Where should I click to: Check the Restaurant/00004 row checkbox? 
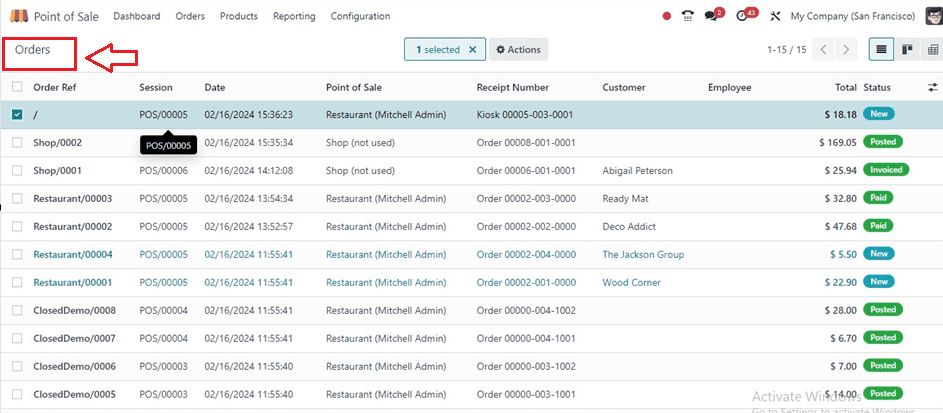pos(17,254)
